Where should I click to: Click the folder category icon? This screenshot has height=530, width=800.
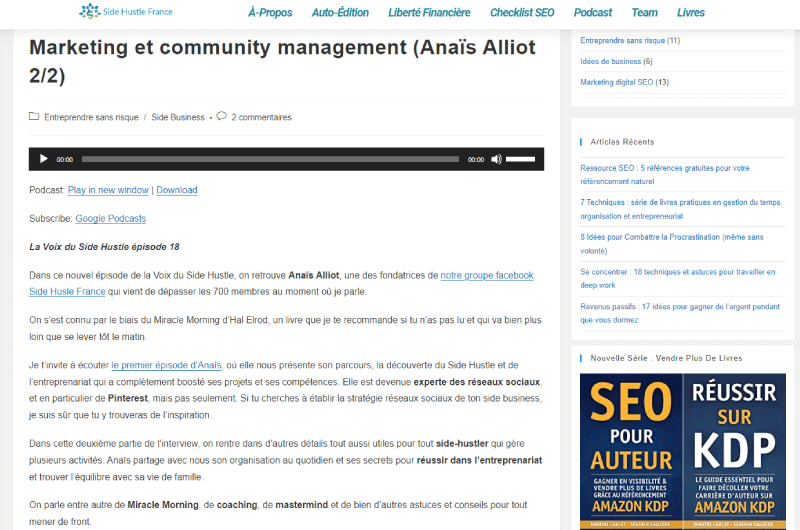[x=34, y=116]
